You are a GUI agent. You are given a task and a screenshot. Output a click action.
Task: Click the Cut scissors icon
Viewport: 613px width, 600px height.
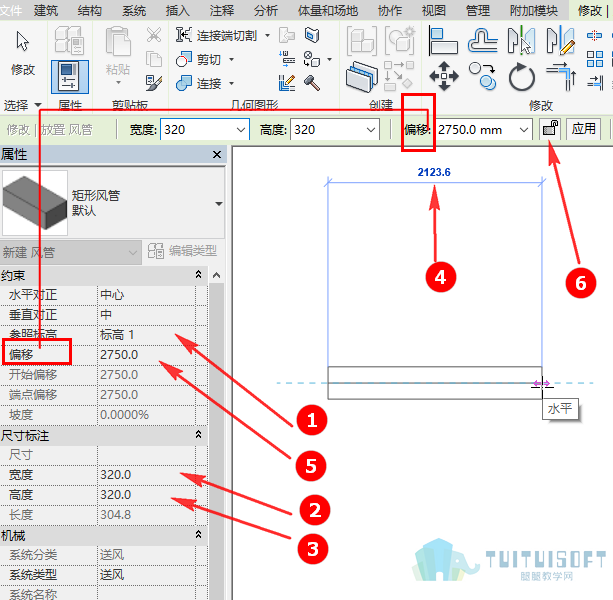154,35
